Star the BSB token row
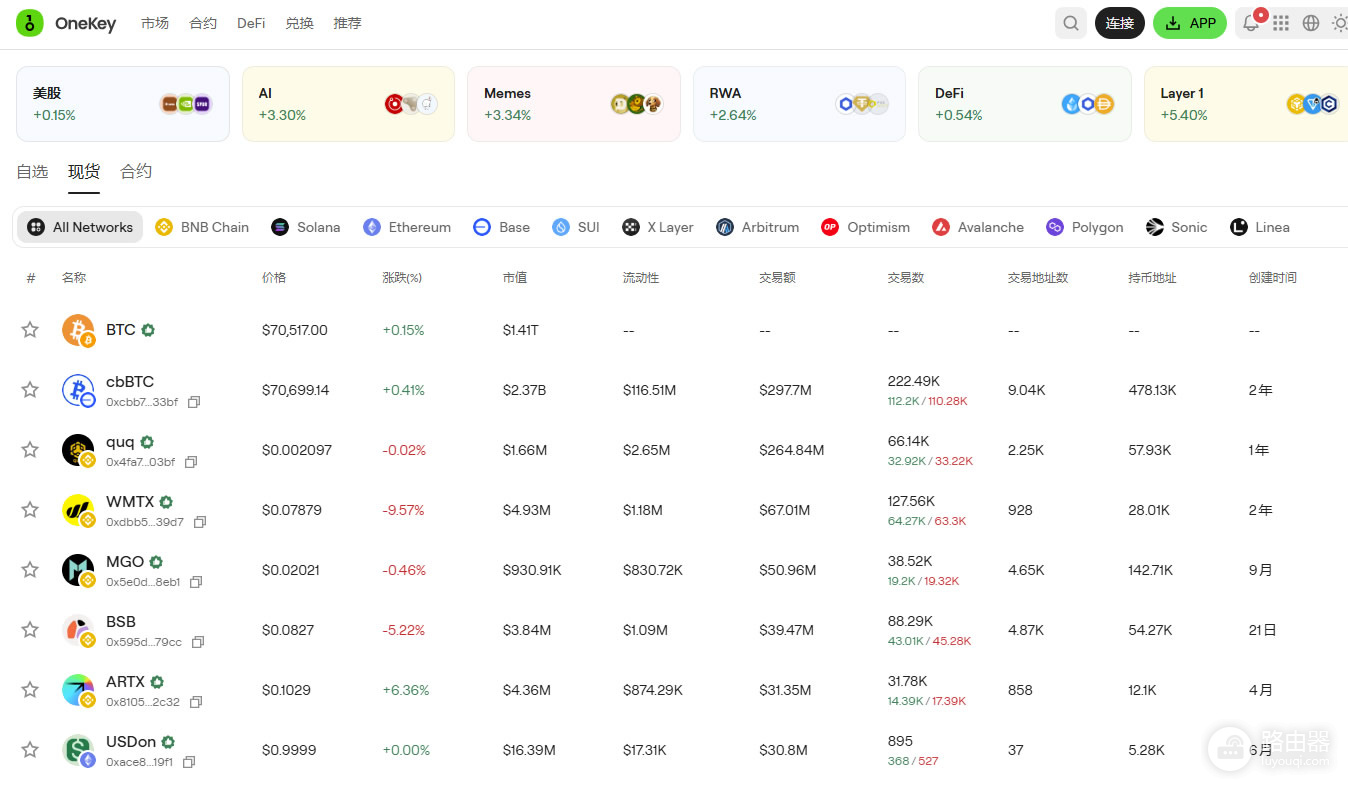The width and height of the screenshot is (1348, 789). 30,630
